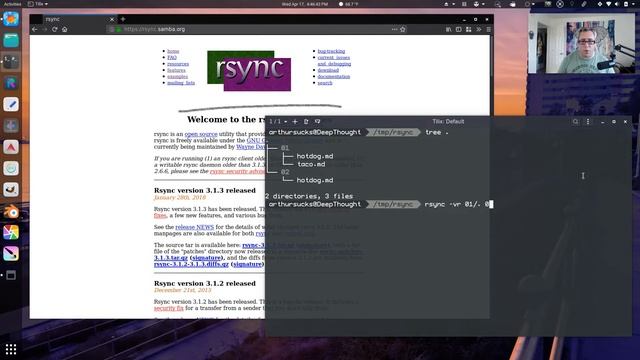This screenshot has height=360, width=640.
Task: Download the rsync-3.1.2-3.1.3.diffs.gz file link
Action: 191,264
